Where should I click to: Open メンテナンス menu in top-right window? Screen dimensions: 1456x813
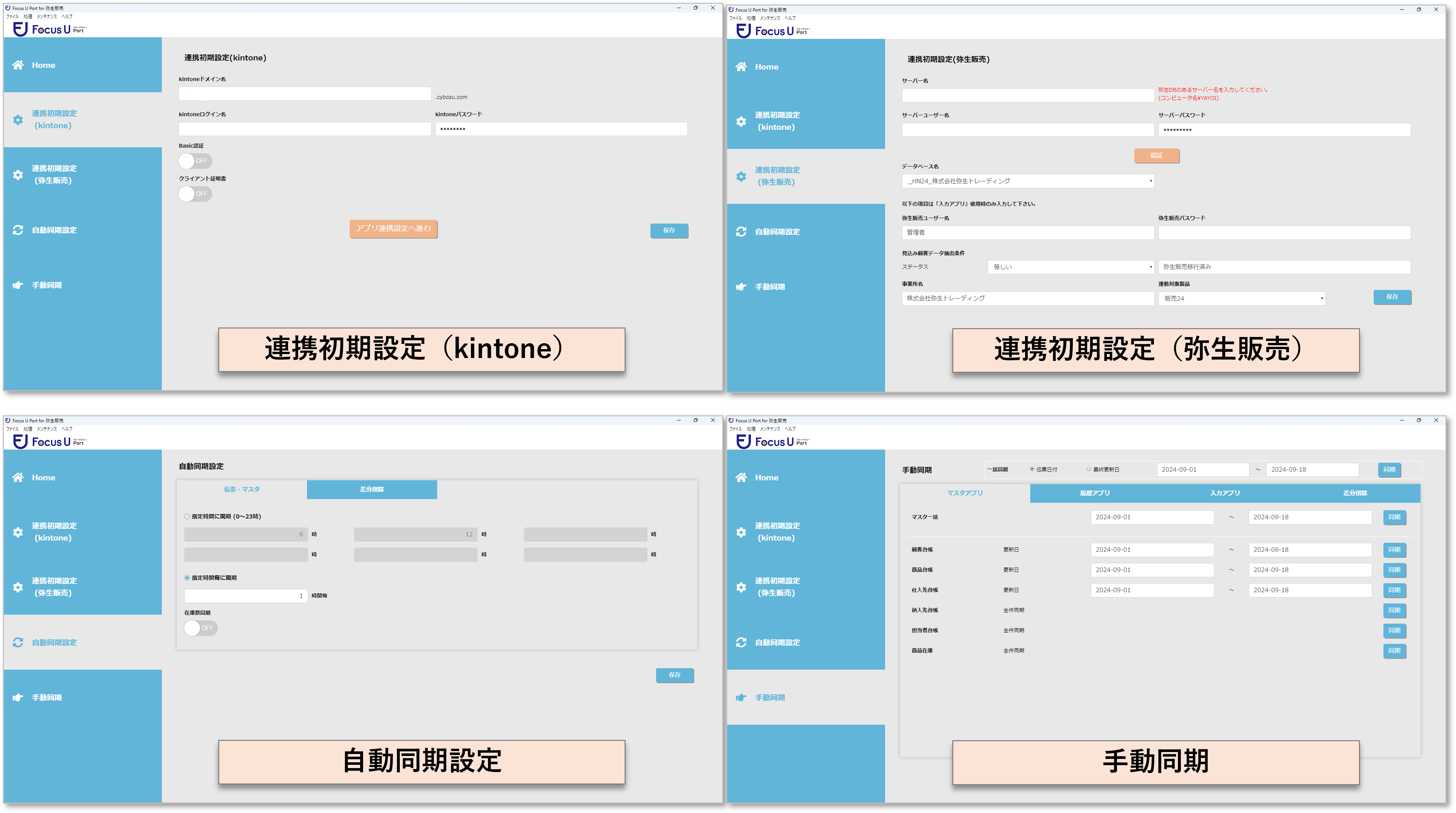pyautogui.click(x=770, y=18)
